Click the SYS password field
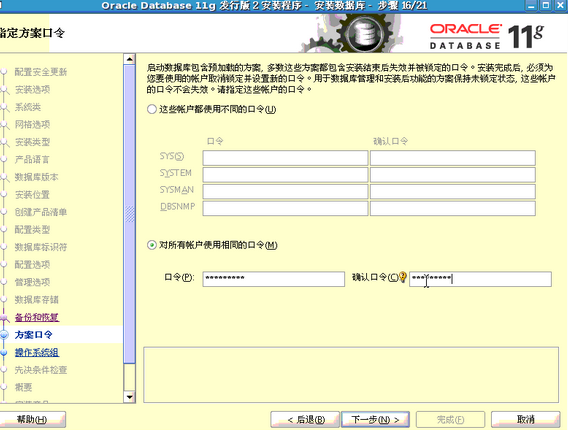Image resolution: width=568 pixels, height=430 pixels. point(285,158)
